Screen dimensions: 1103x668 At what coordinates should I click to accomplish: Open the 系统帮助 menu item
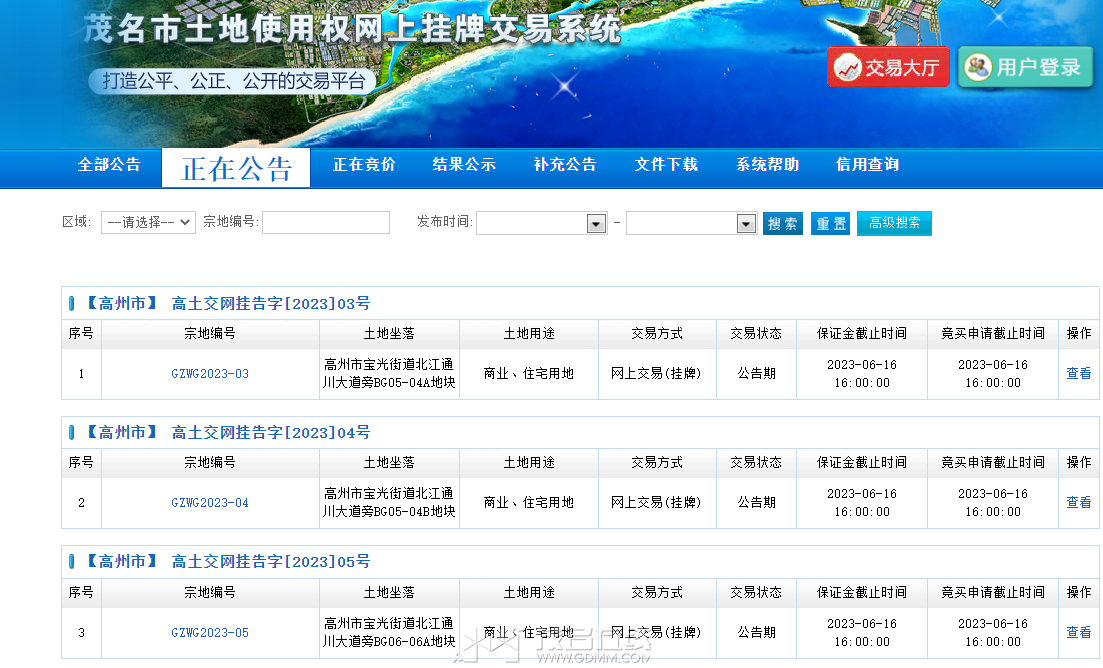coord(767,165)
